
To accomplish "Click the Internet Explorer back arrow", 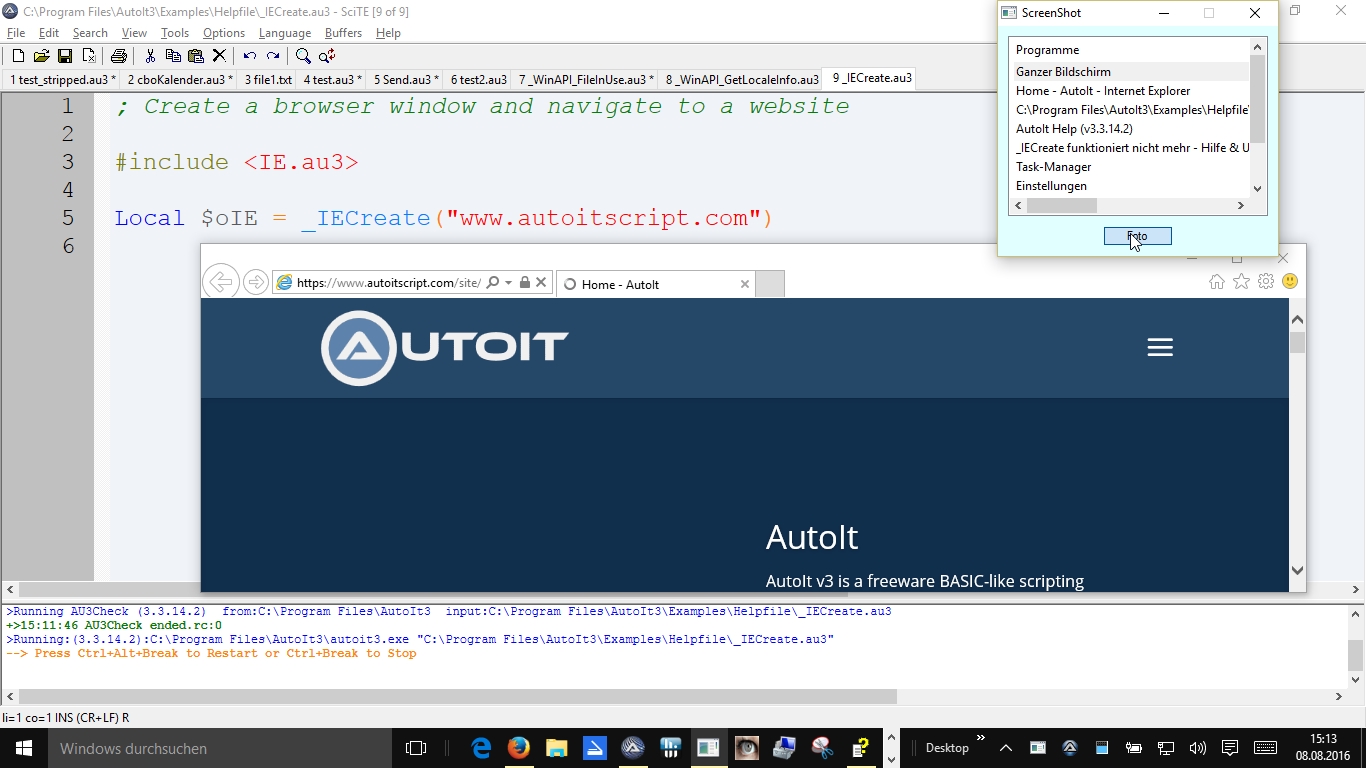I will pyautogui.click(x=220, y=283).
